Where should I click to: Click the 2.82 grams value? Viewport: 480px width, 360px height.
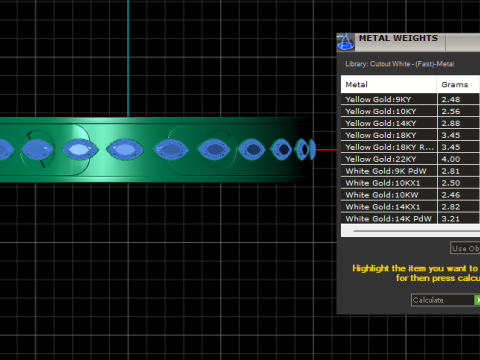tap(451, 207)
